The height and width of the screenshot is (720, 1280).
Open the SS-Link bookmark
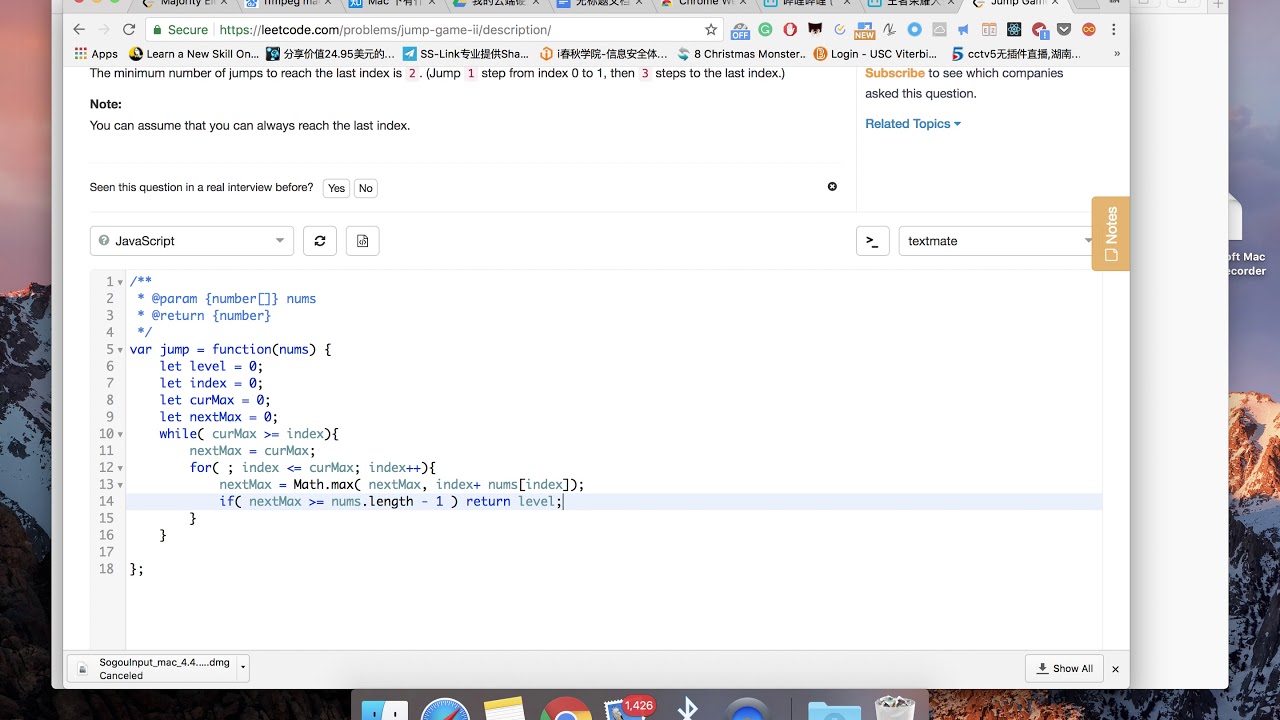(466, 54)
